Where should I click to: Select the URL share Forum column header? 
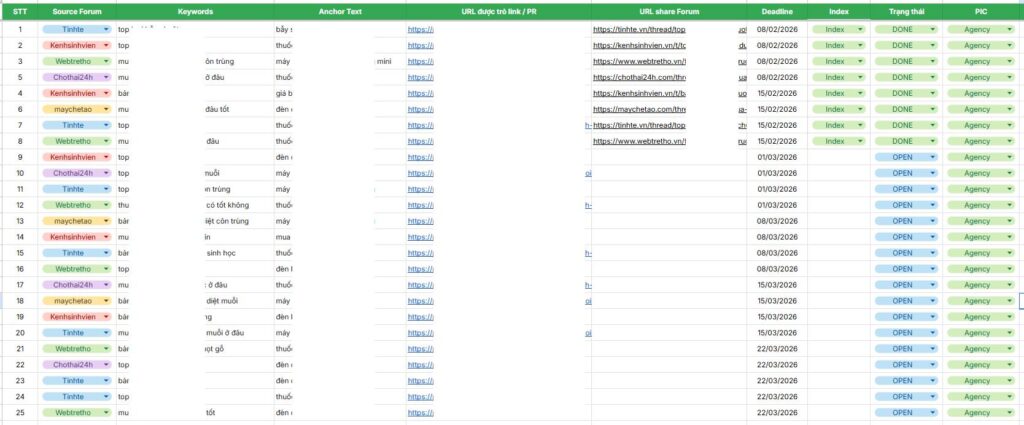[x=669, y=12]
